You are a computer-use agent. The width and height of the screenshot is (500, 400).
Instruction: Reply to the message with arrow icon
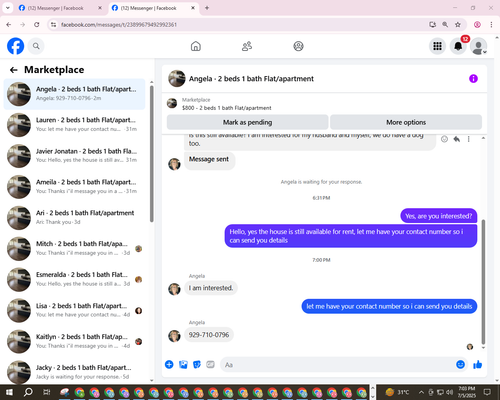point(457,139)
